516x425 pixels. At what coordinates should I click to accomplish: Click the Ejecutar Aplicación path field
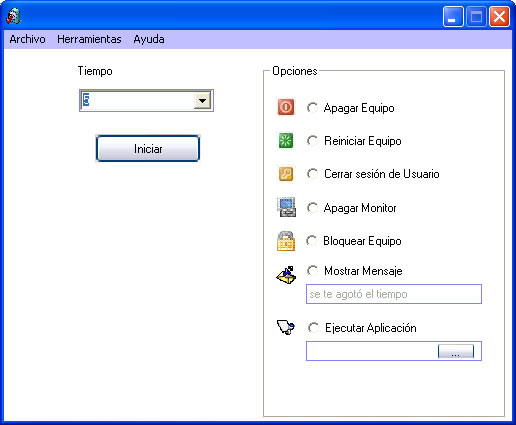coord(372,351)
